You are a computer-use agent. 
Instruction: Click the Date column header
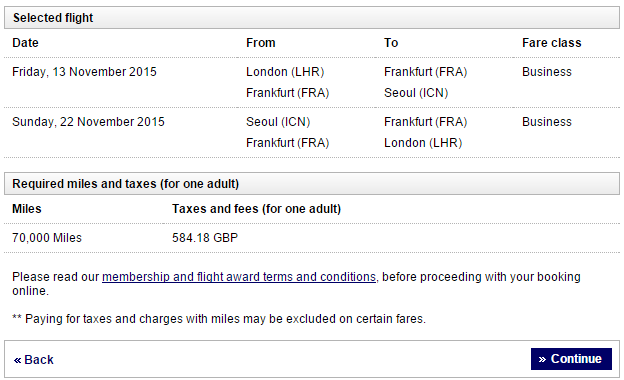[25, 43]
